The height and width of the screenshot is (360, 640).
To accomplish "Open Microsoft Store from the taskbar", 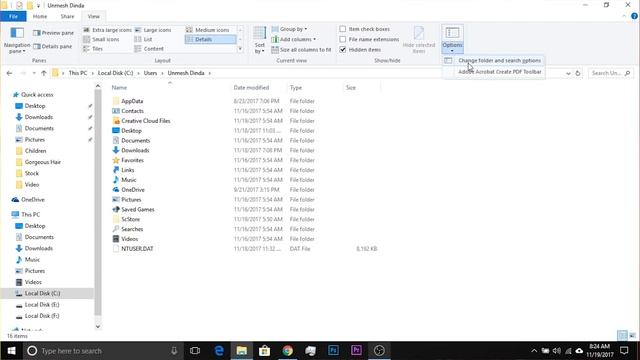I will (264, 351).
